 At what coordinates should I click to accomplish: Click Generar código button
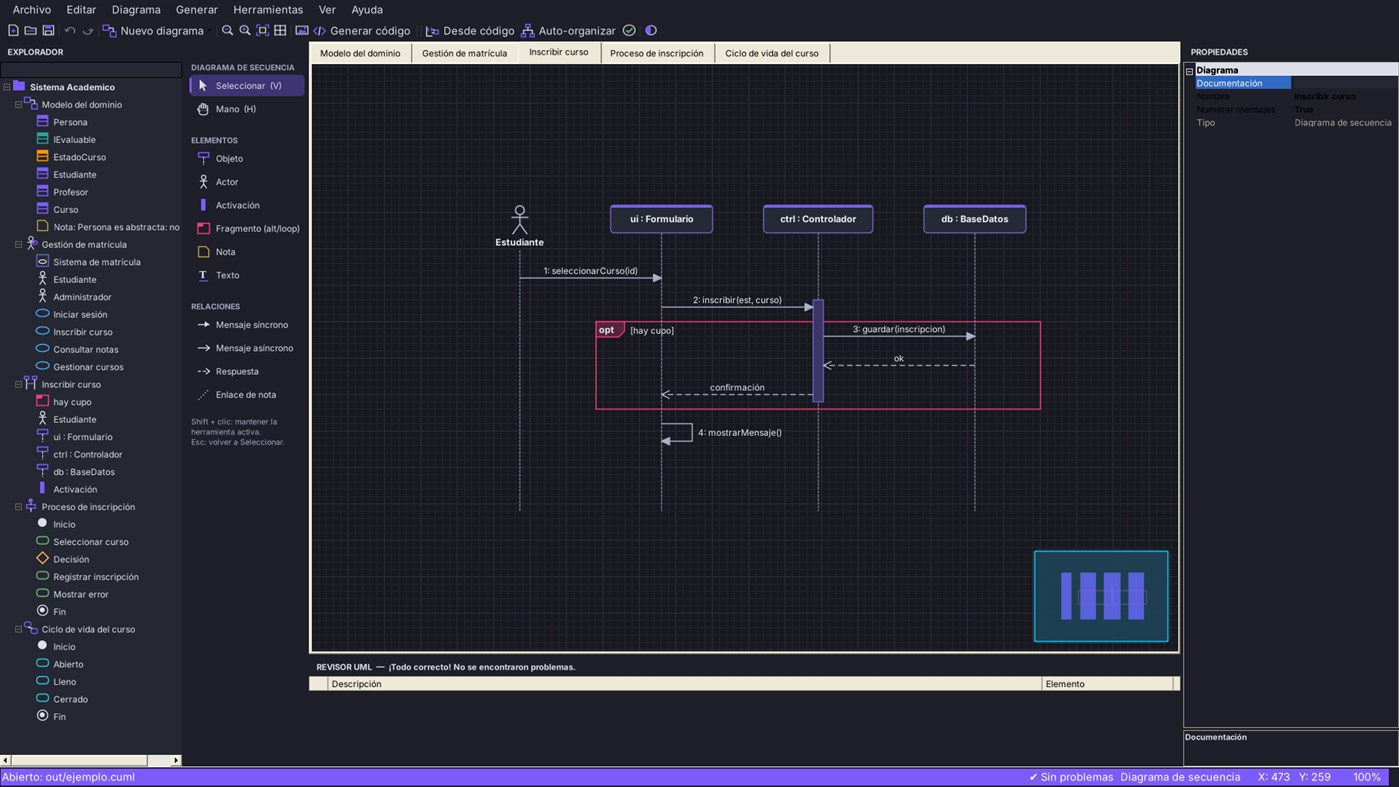[362, 31]
